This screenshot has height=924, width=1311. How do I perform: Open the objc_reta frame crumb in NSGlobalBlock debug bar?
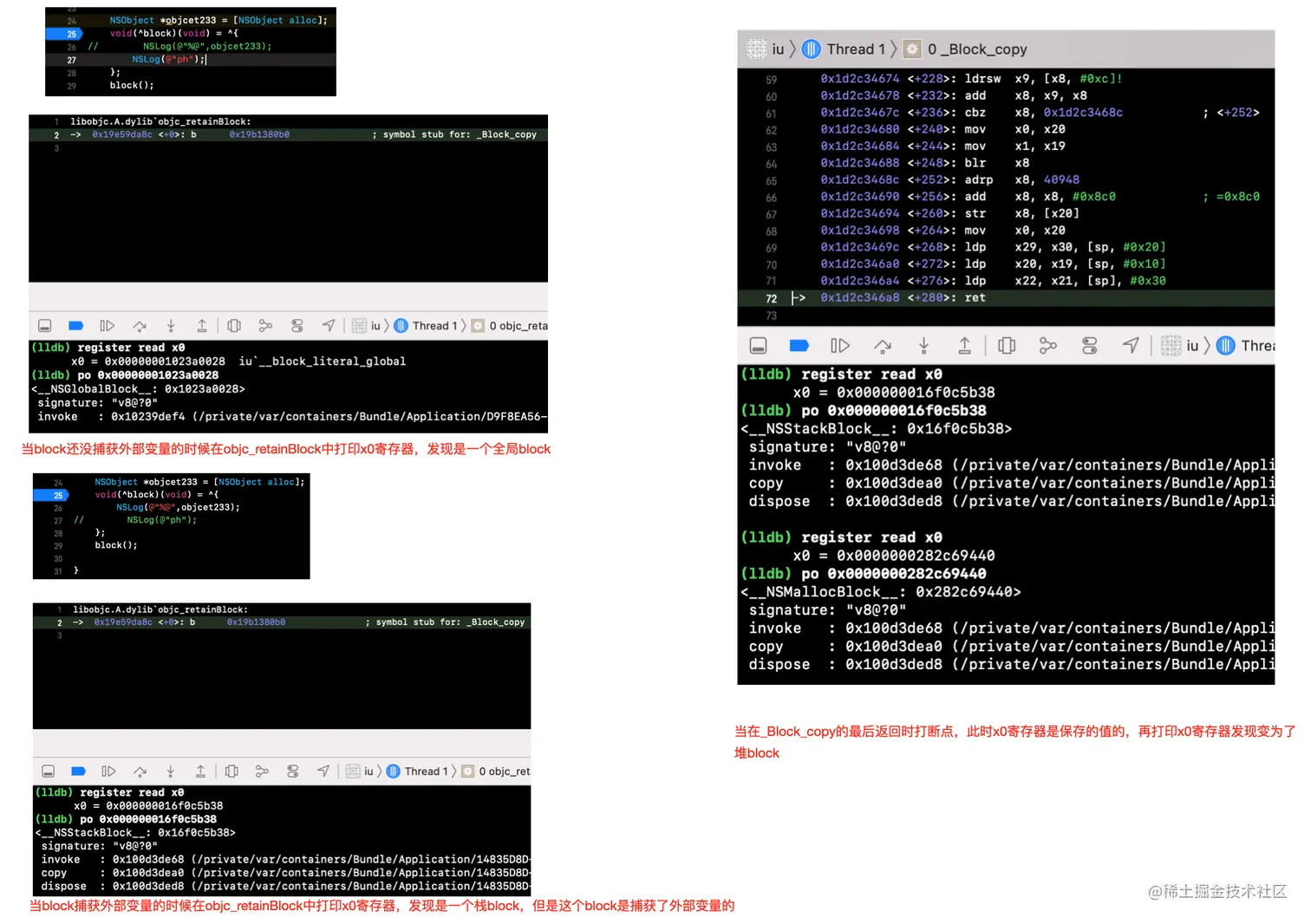[x=510, y=326]
